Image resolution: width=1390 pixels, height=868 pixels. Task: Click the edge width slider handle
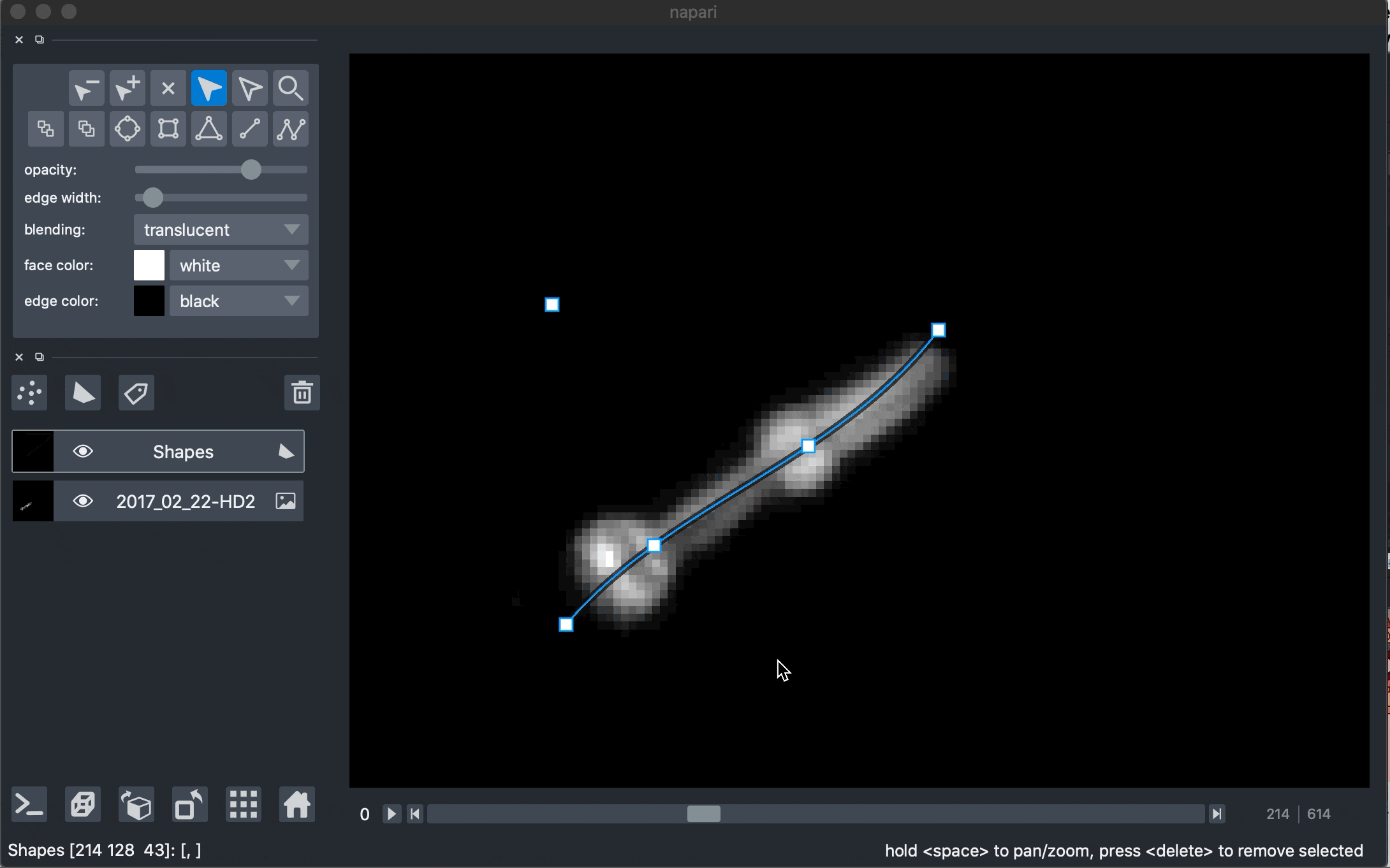(152, 198)
